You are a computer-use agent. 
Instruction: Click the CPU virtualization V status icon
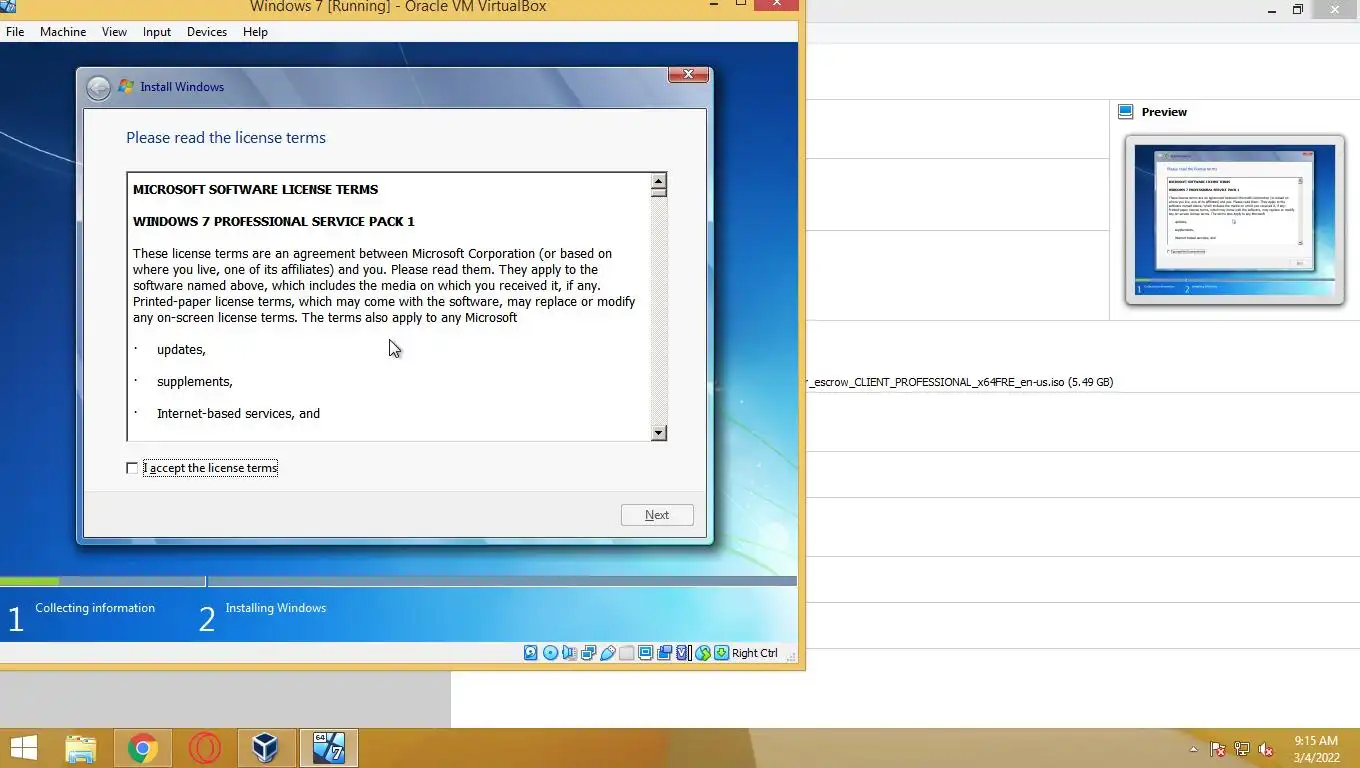click(682, 653)
